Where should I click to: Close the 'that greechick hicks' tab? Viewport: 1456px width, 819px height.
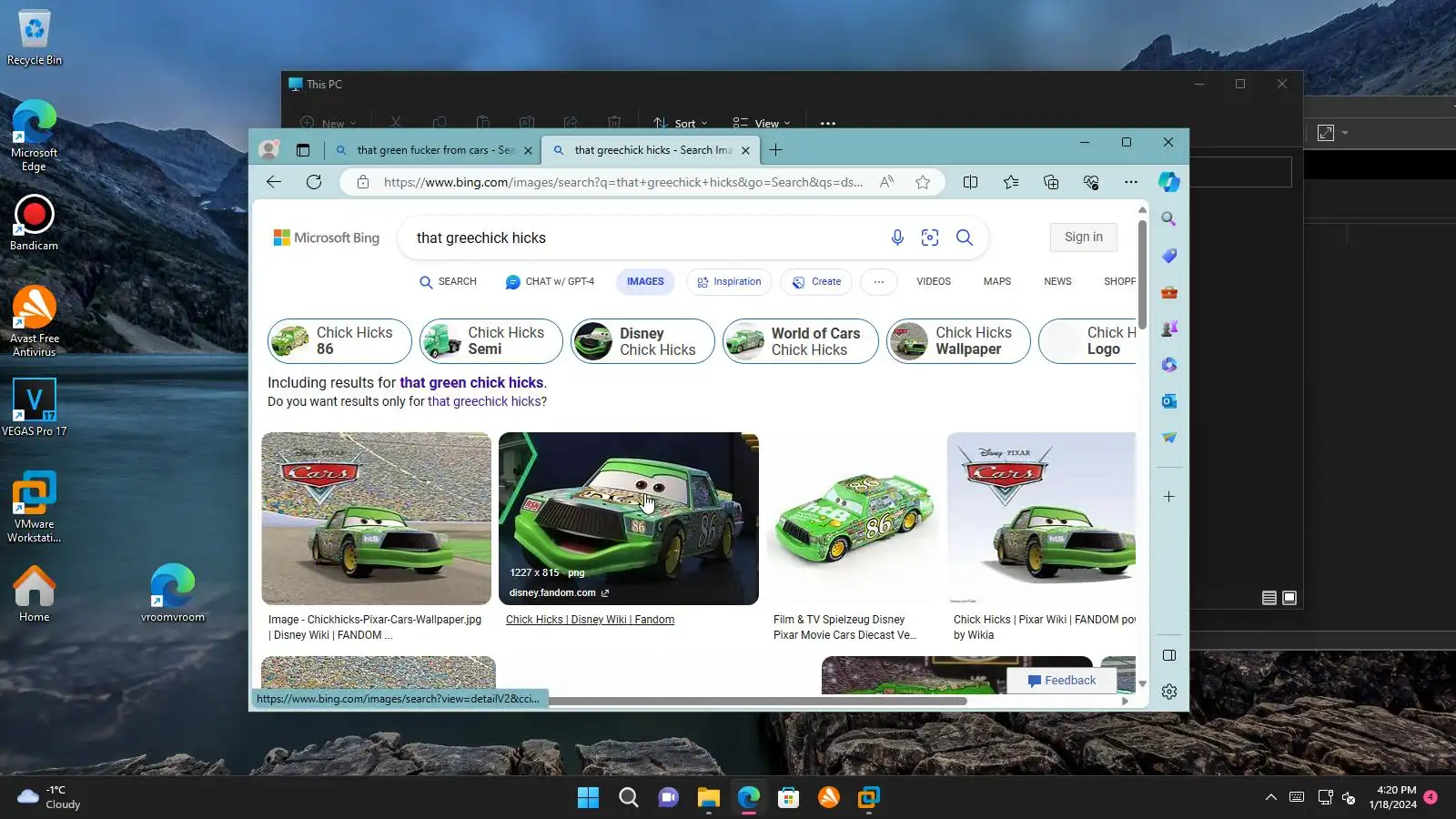[746, 151]
